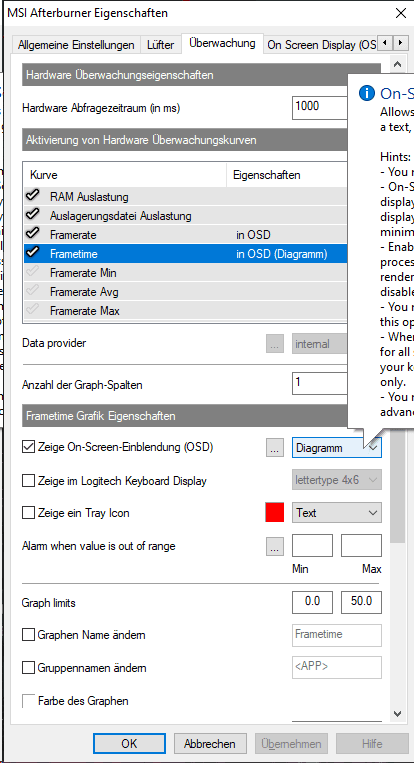
Task: Open the tray icon Text dropdown
Action: coord(337,513)
